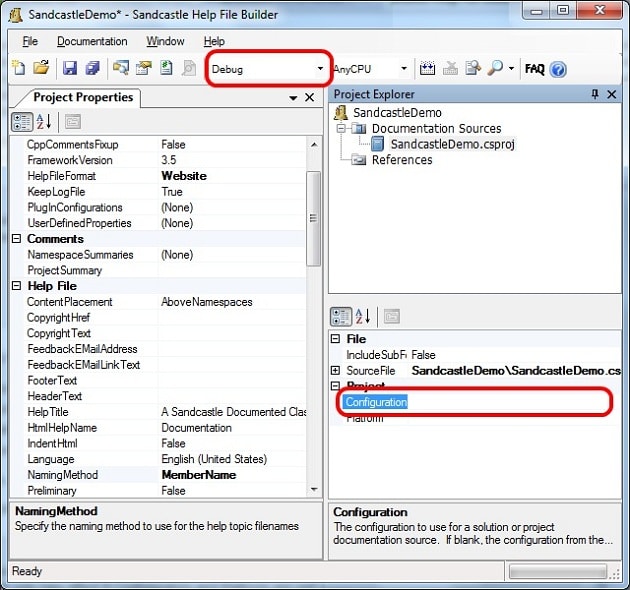Screen dimensions: 630x590
Task: Click the Save project floppy disk icon
Action: coord(70,69)
